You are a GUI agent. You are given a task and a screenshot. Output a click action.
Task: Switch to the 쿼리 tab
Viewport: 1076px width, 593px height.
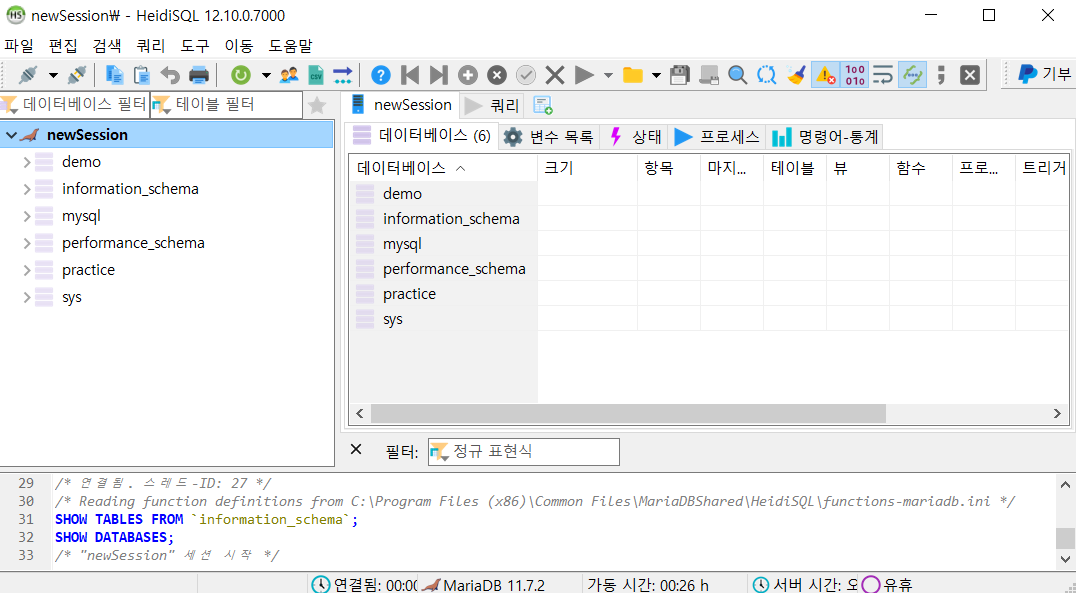pos(492,106)
